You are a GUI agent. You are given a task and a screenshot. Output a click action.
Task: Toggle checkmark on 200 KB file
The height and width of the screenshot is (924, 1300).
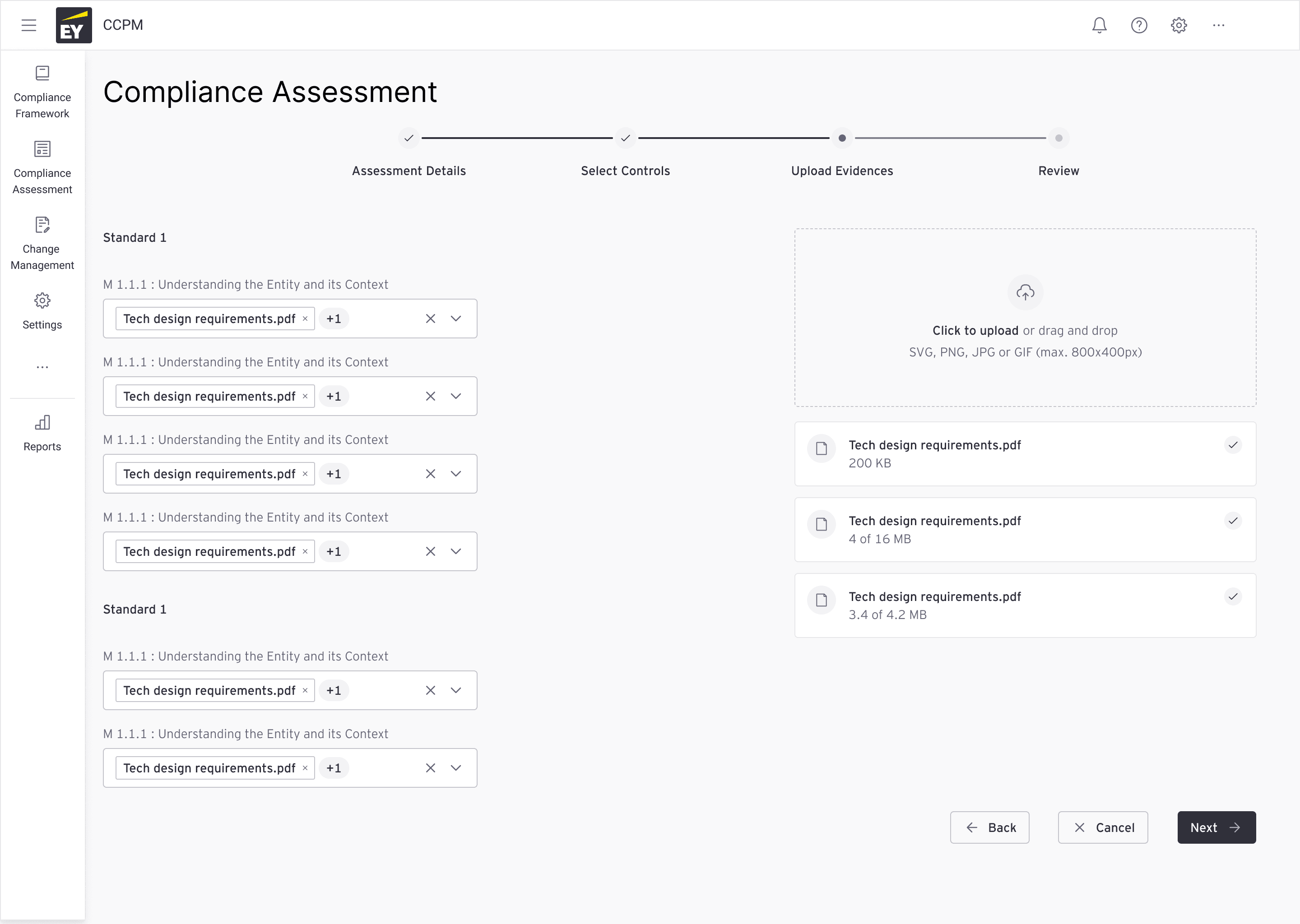1233,445
